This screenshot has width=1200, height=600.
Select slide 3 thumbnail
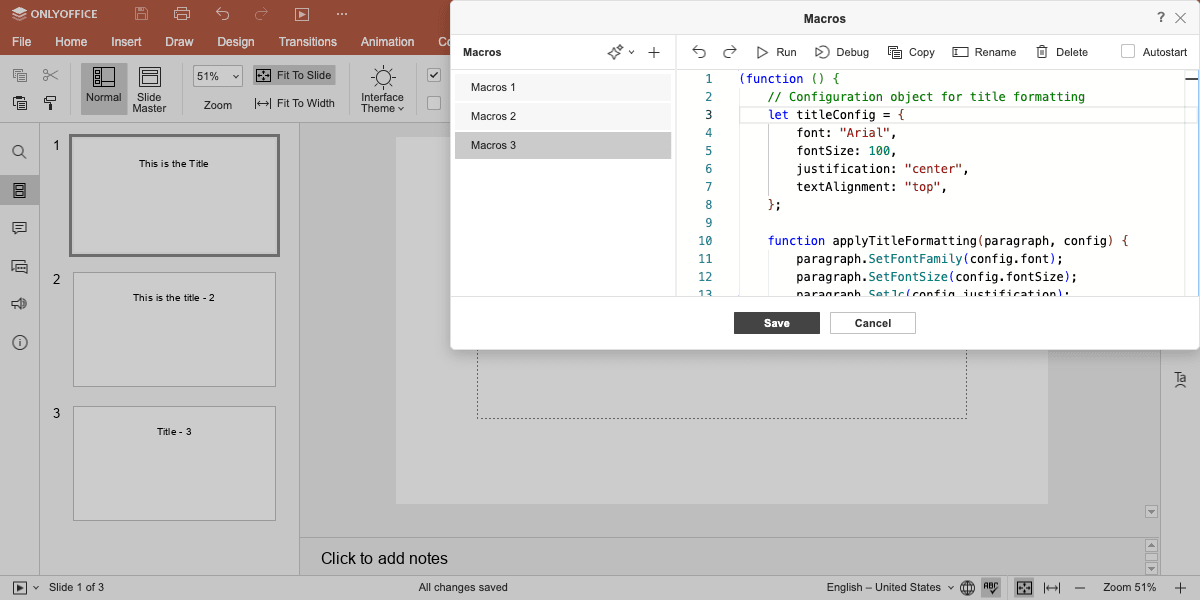click(x=174, y=463)
